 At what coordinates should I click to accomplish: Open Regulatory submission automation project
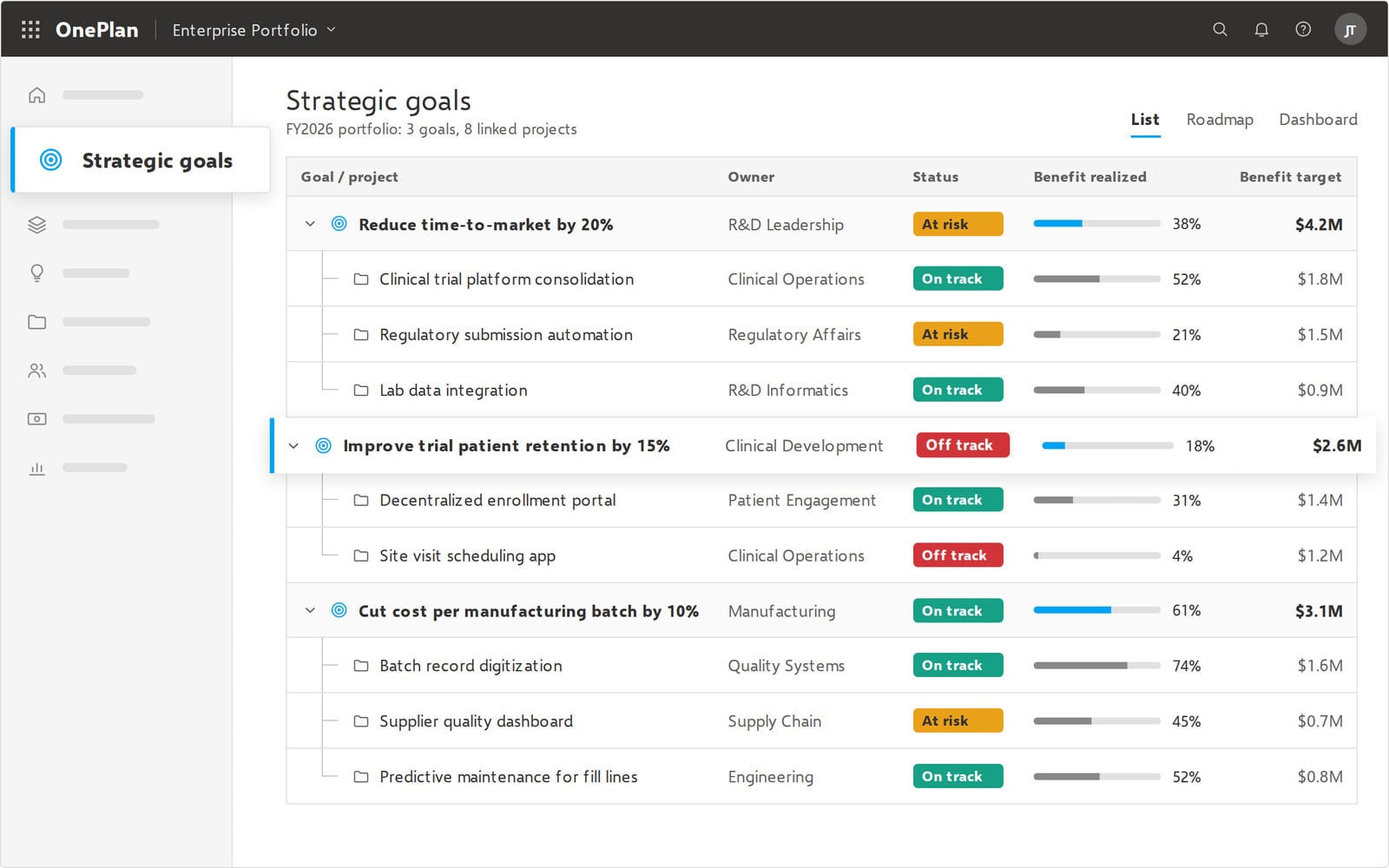tap(506, 334)
